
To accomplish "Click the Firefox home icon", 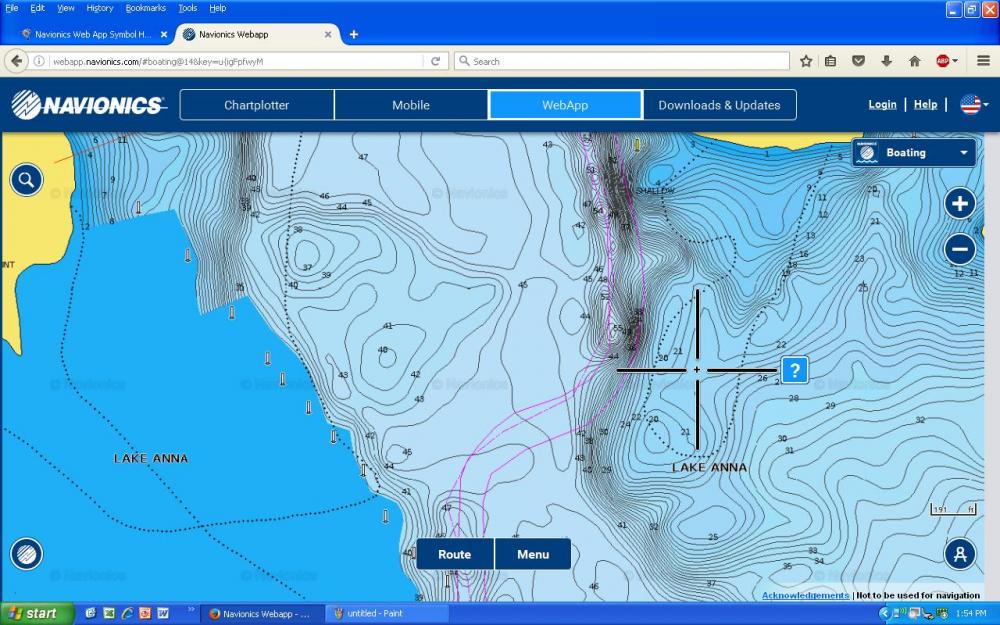I will pos(915,61).
